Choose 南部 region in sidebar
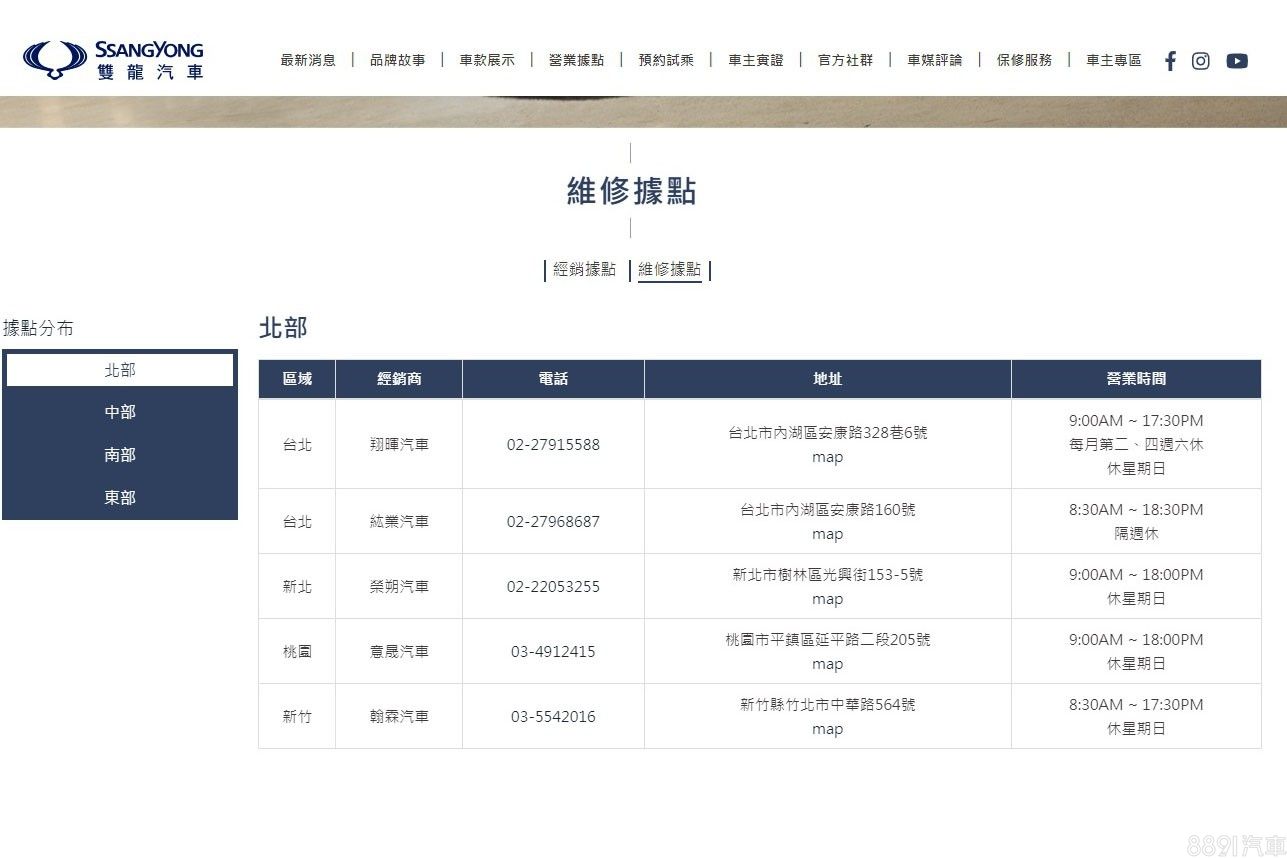The image size is (1287, 858). tap(120, 455)
